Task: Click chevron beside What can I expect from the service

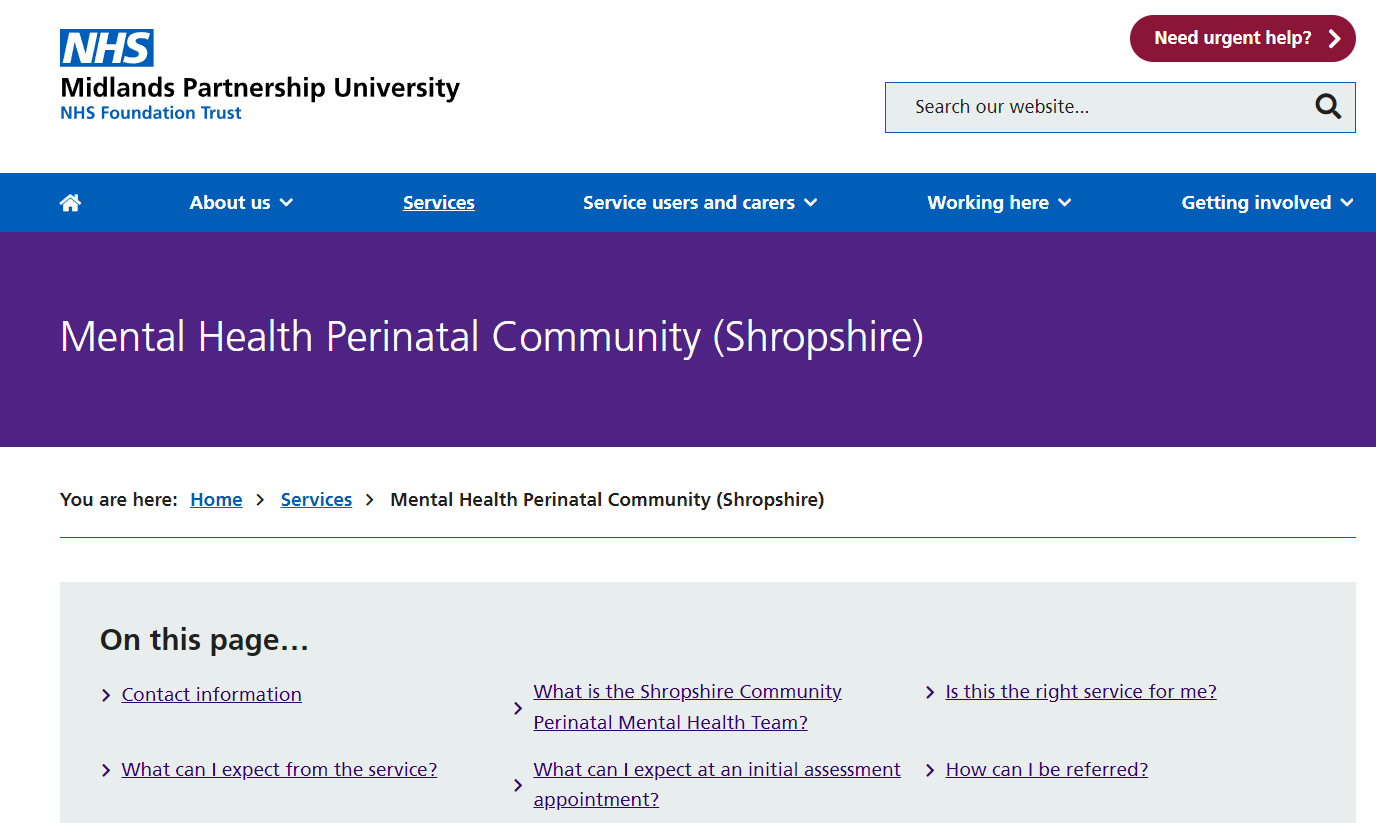Action: (106, 770)
